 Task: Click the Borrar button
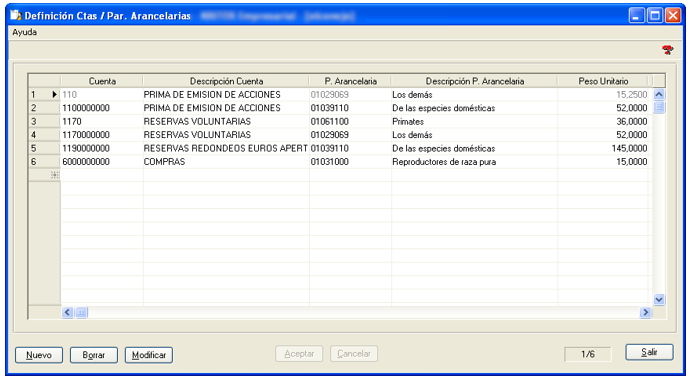click(94, 355)
